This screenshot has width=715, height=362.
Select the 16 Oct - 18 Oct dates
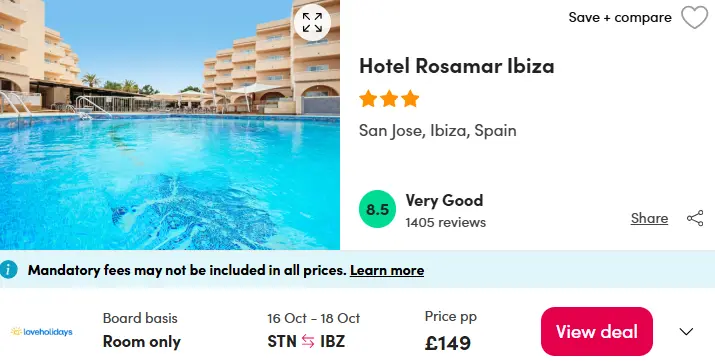pyautogui.click(x=313, y=318)
